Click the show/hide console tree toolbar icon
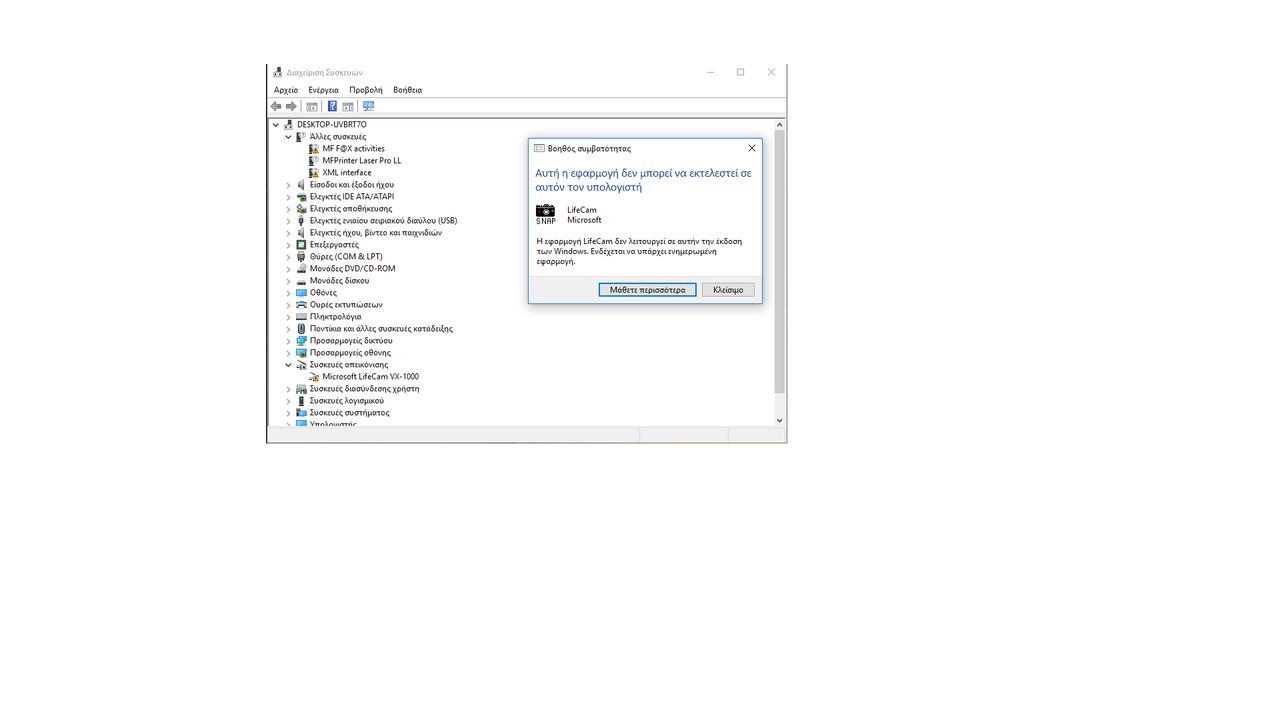Screen dimensions: 1280x720 click(312, 106)
